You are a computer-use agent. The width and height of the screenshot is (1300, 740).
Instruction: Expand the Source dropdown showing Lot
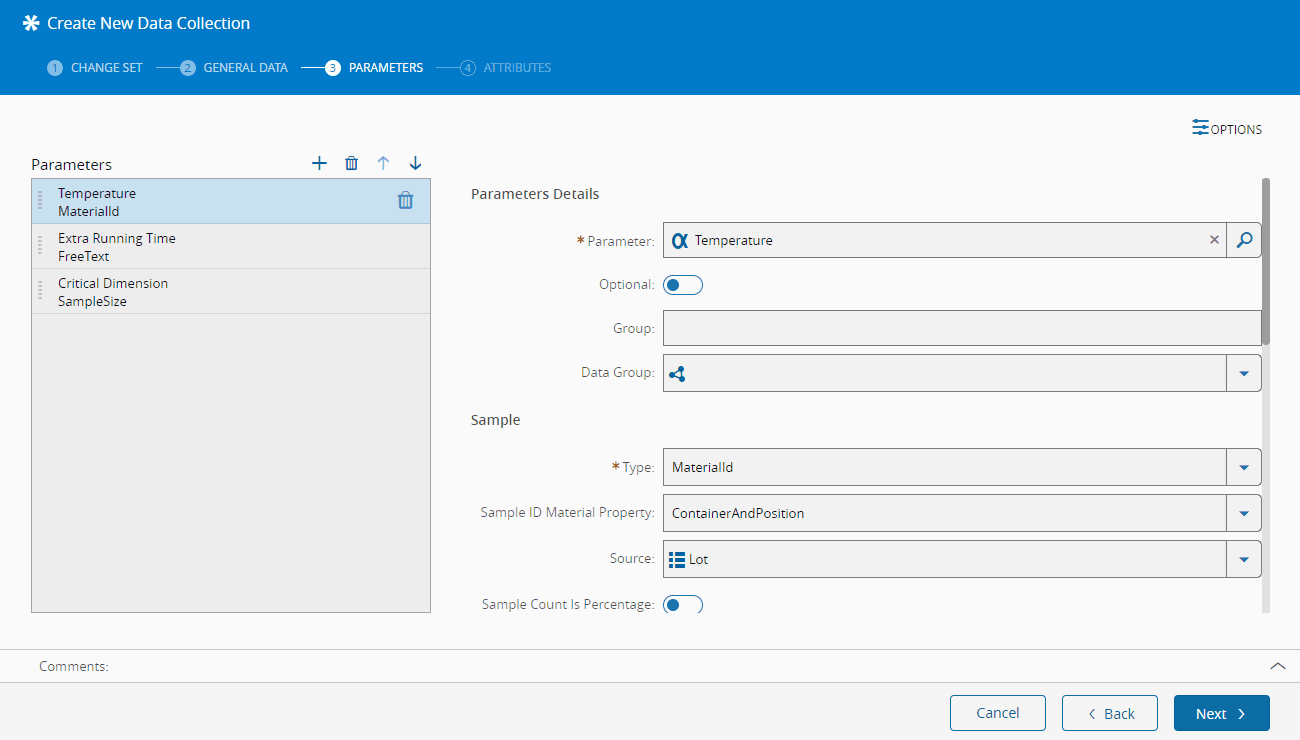point(1244,559)
